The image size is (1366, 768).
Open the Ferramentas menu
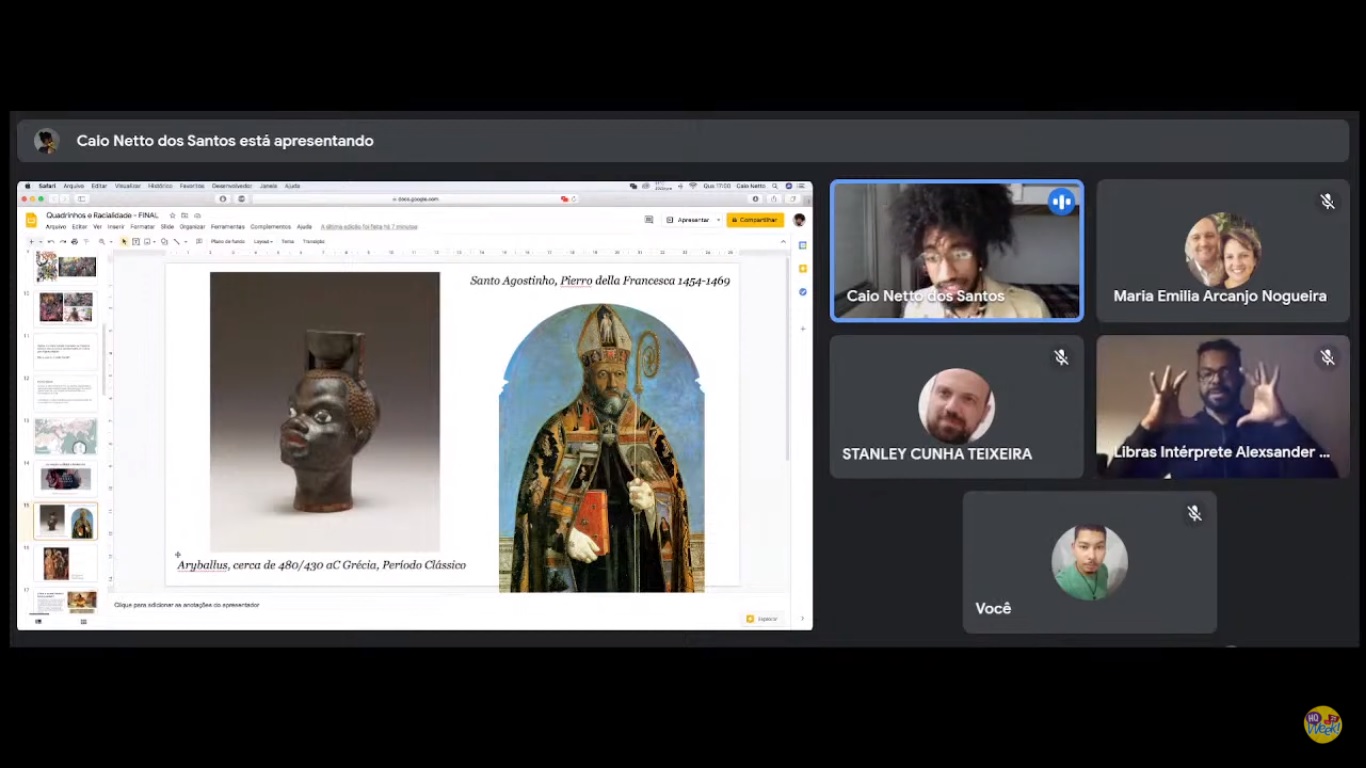pyautogui.click(x=227, y=227)
